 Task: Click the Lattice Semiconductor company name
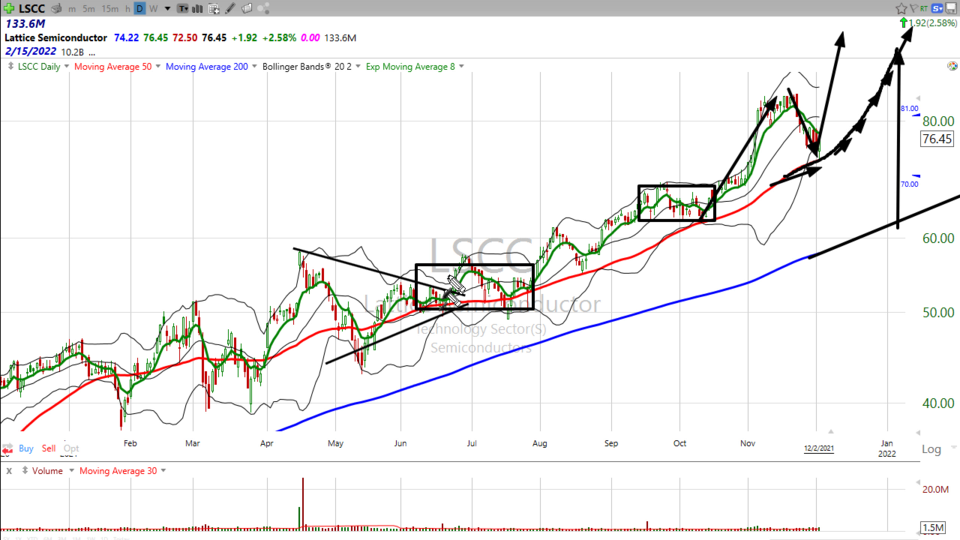pos(56,37)
